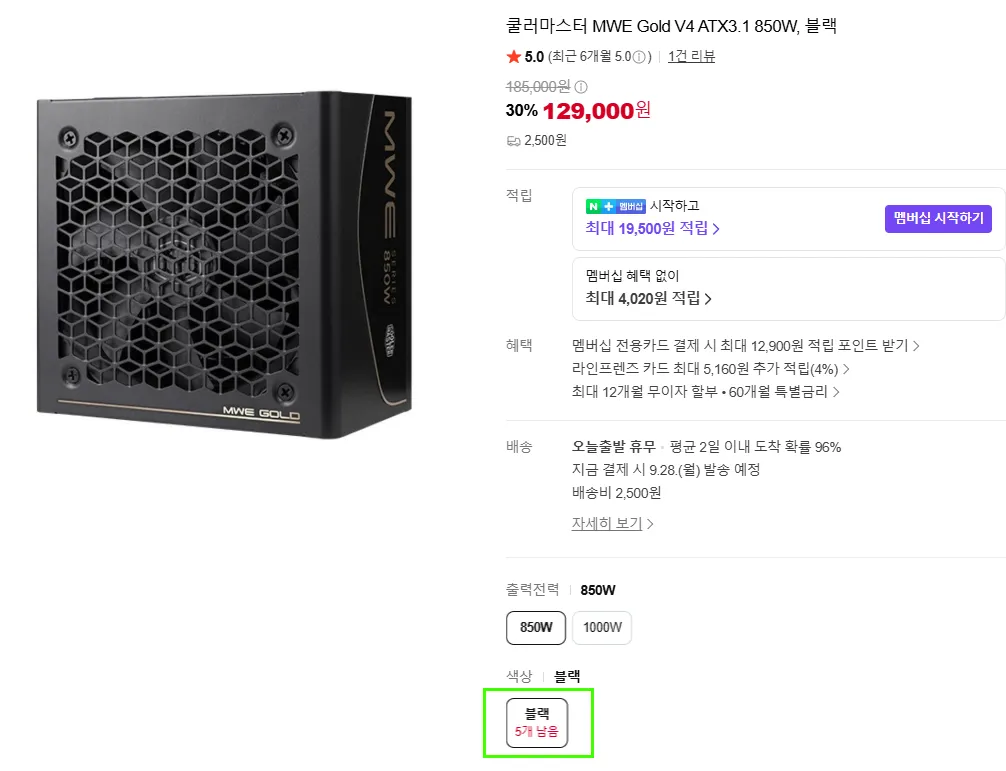
Task: Click the chevron after 최대 4,020원 적립
Action: (708, 299)
